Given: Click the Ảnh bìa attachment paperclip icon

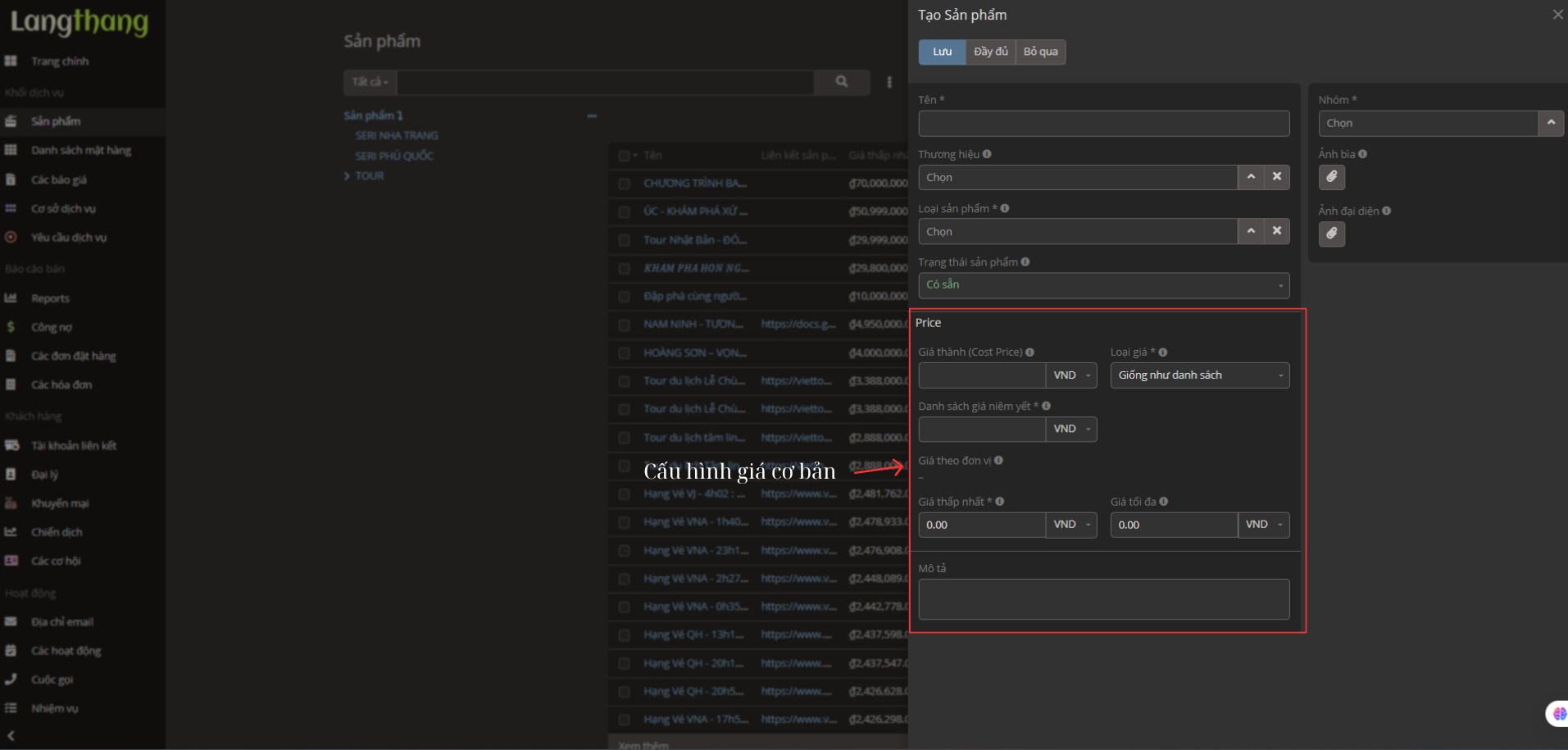Looking at the screenshot, I should point(1331,177).
